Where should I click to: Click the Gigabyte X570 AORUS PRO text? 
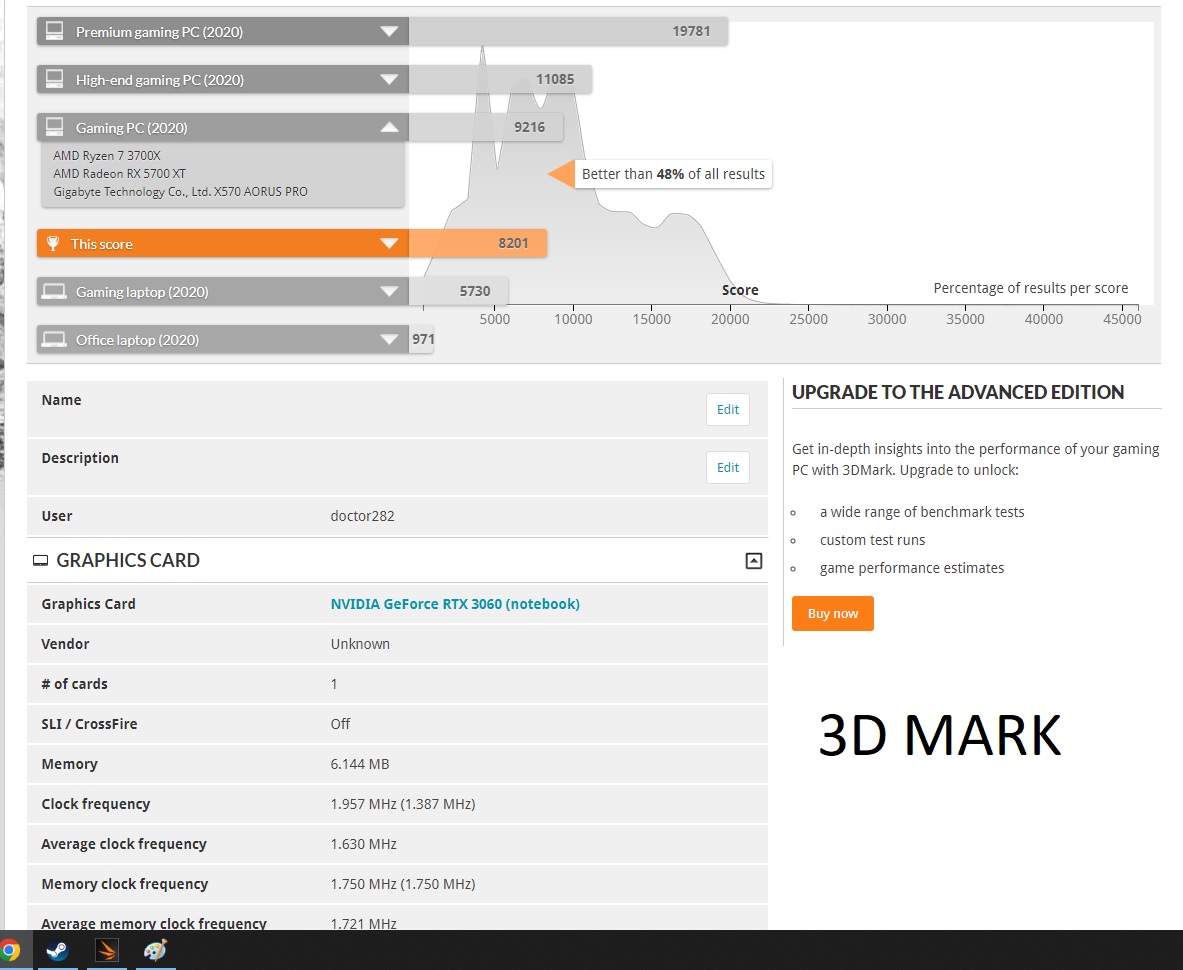[180, 192]
